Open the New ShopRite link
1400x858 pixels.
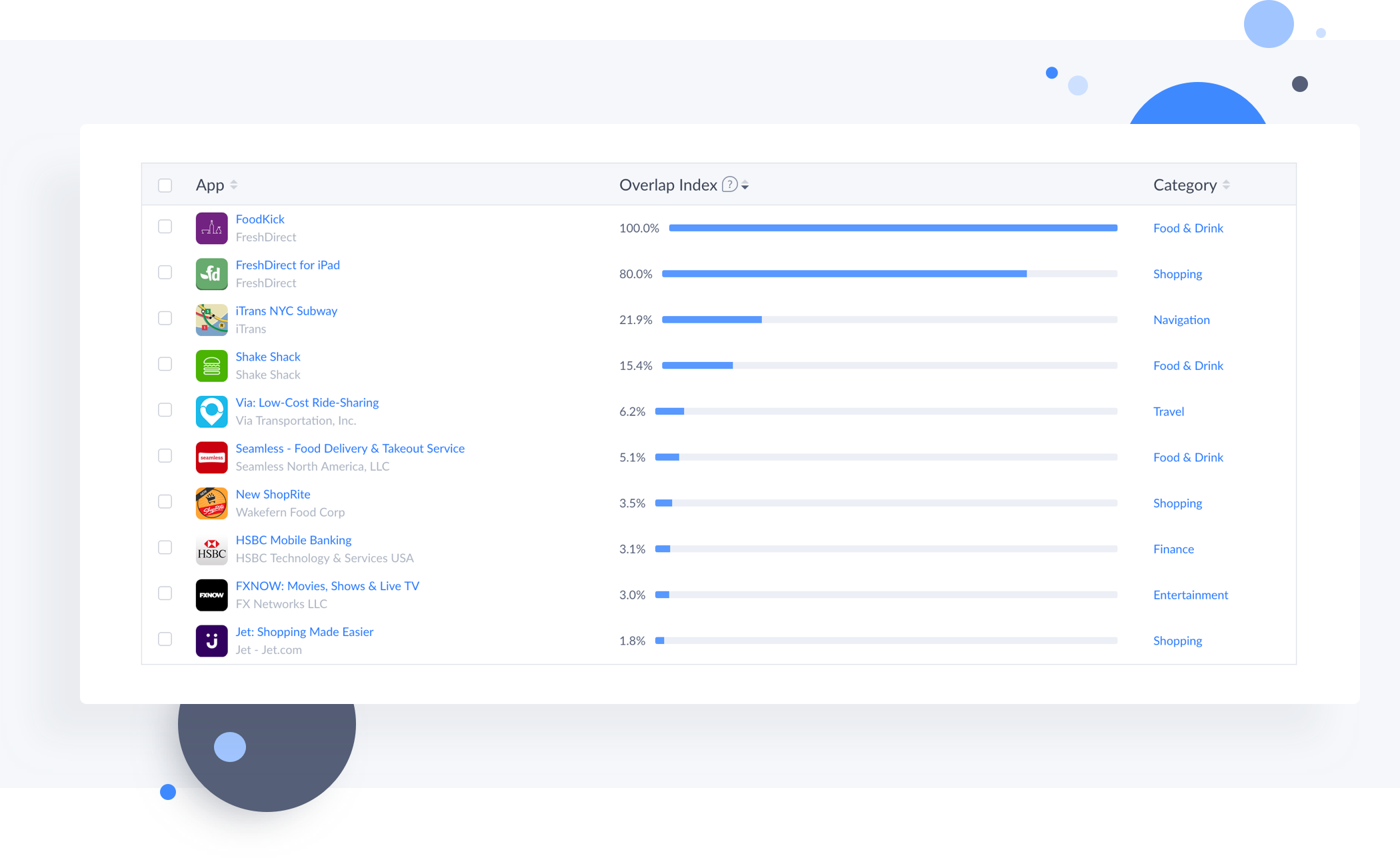273,495
